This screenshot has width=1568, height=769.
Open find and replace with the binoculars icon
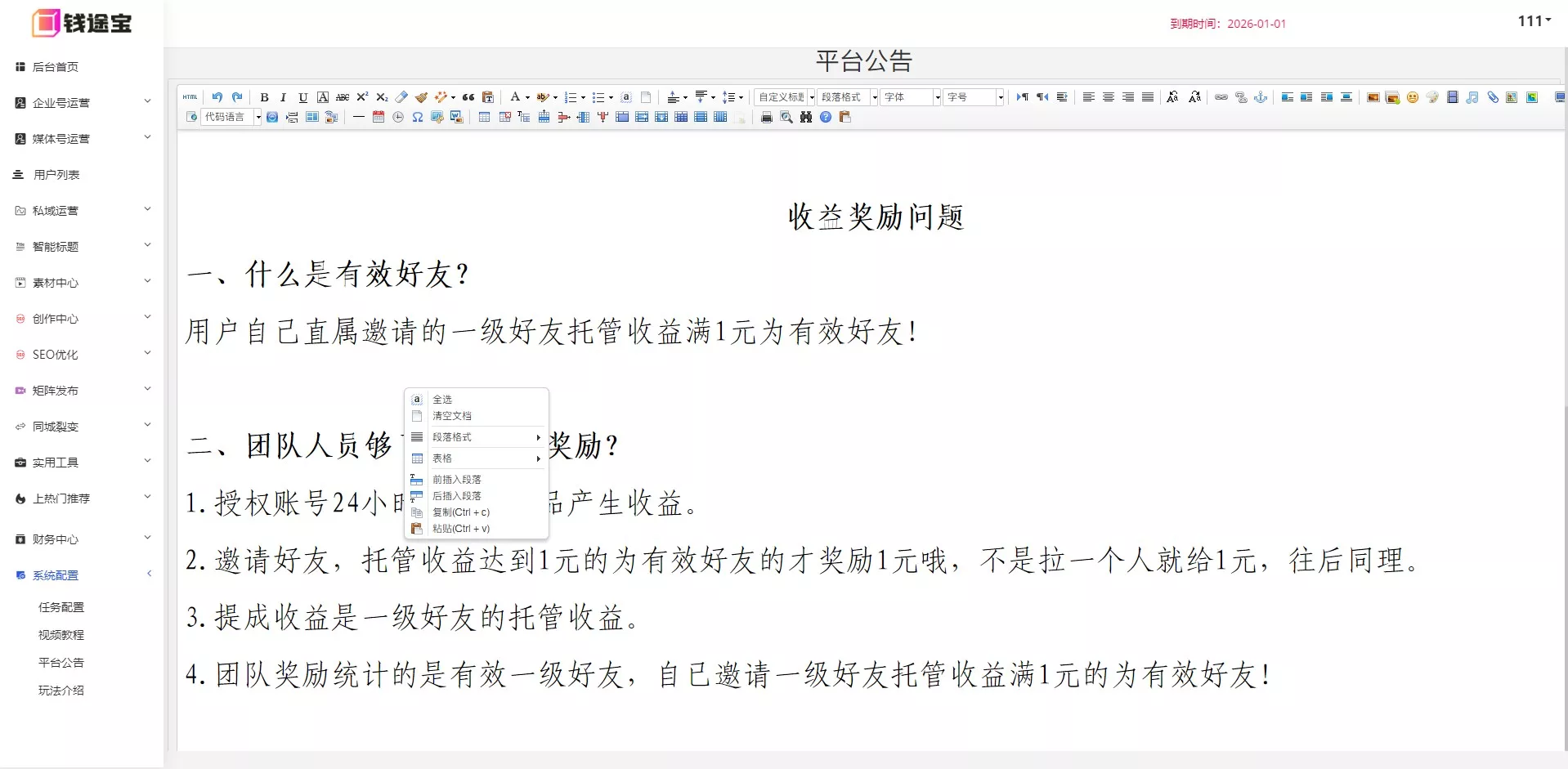806,117
